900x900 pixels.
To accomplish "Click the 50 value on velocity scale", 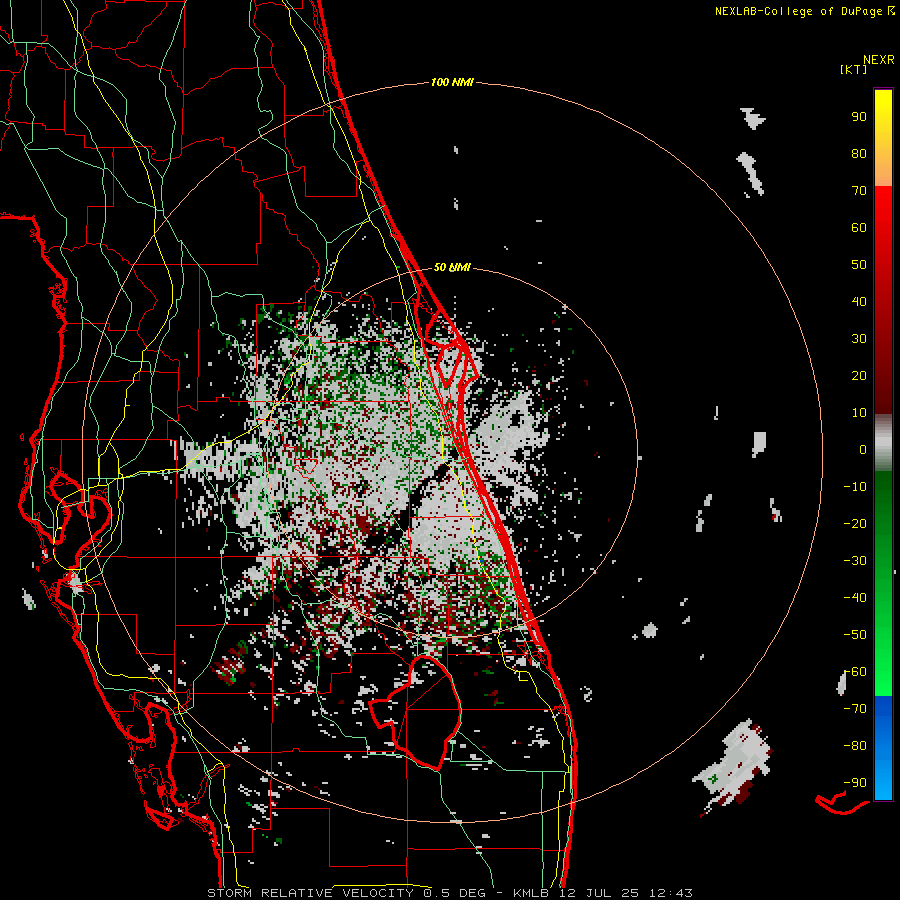I will point(859,265).
